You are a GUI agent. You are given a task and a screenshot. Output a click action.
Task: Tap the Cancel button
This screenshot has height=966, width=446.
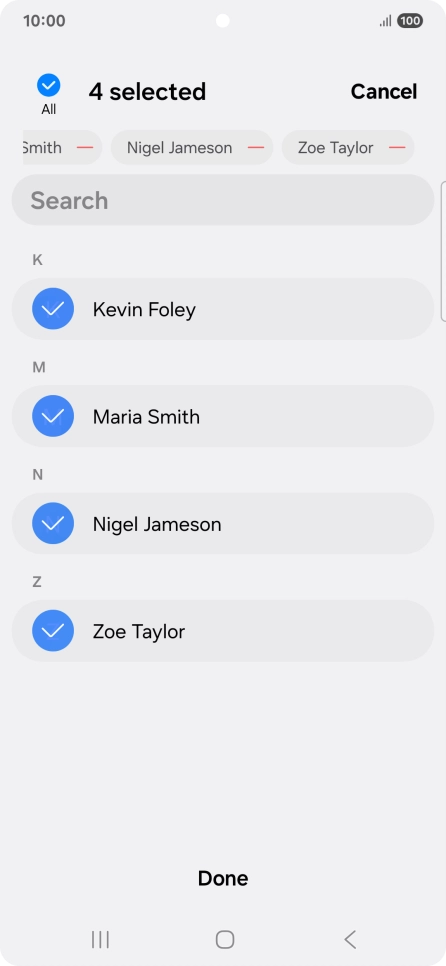[x=384, y=91]
